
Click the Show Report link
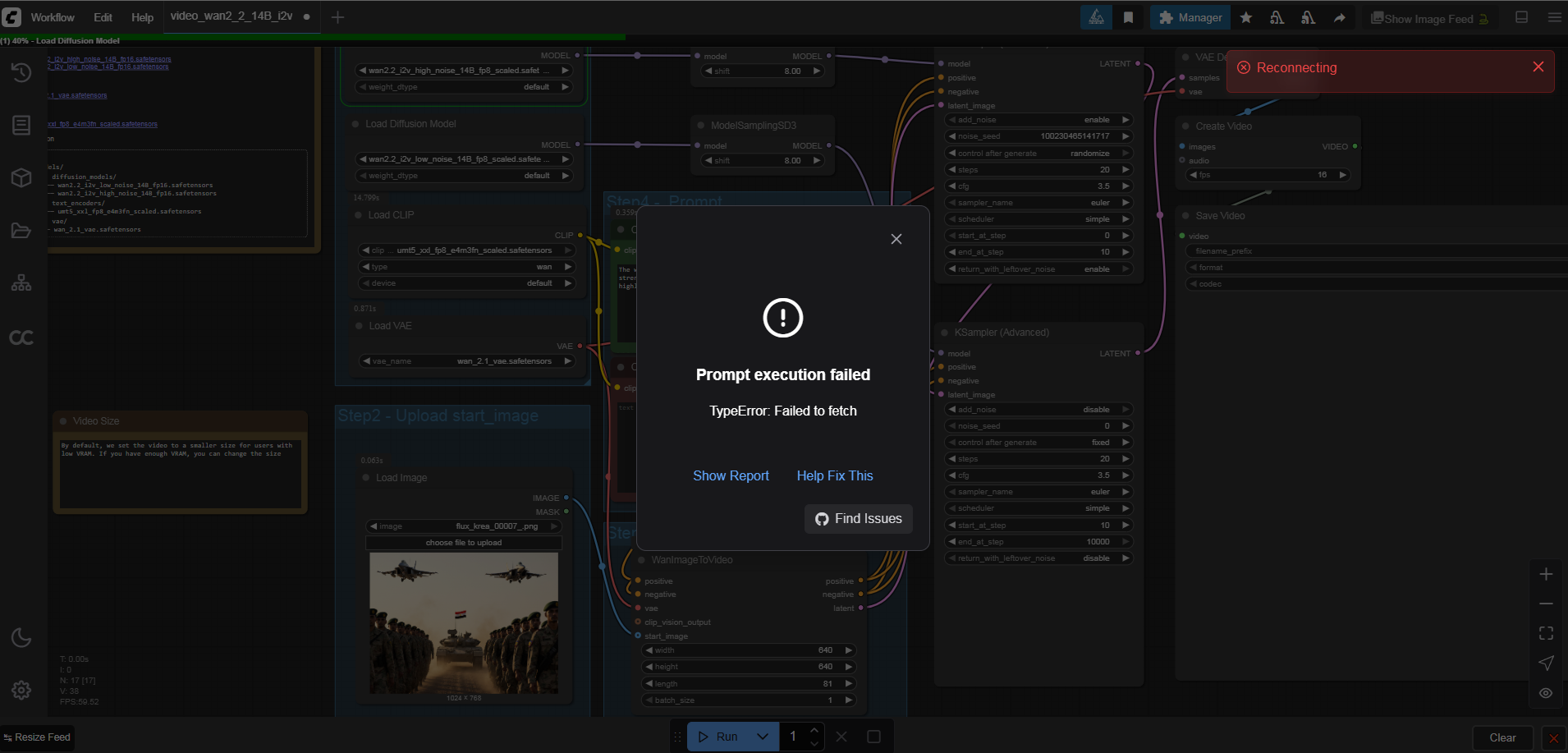pos(731,475)
